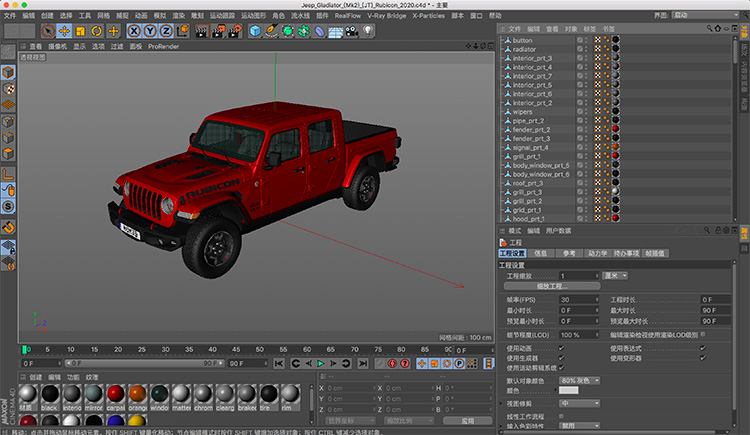This screenshot has height=435, width=750.
Task: Toggle parameter P keyframe recording
Action: click(x=459, y=364)
